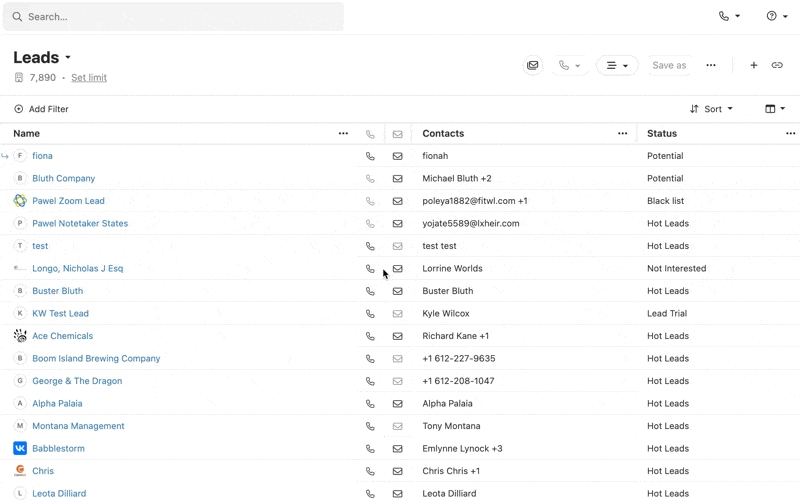Click the phone icon for Longo, Nicholas J Esq

pos(370,268)
